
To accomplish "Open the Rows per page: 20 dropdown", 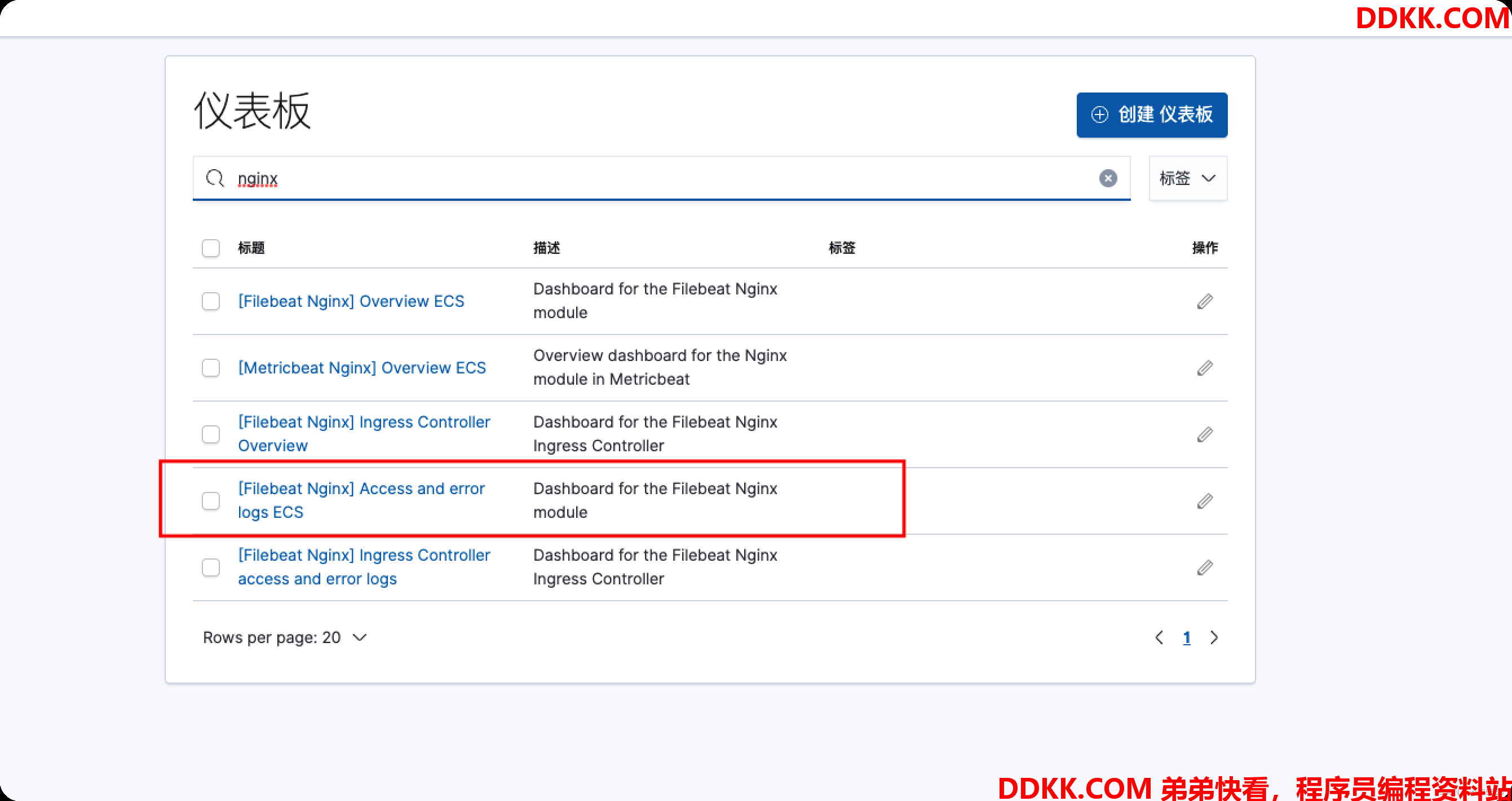I will (285, 637).
